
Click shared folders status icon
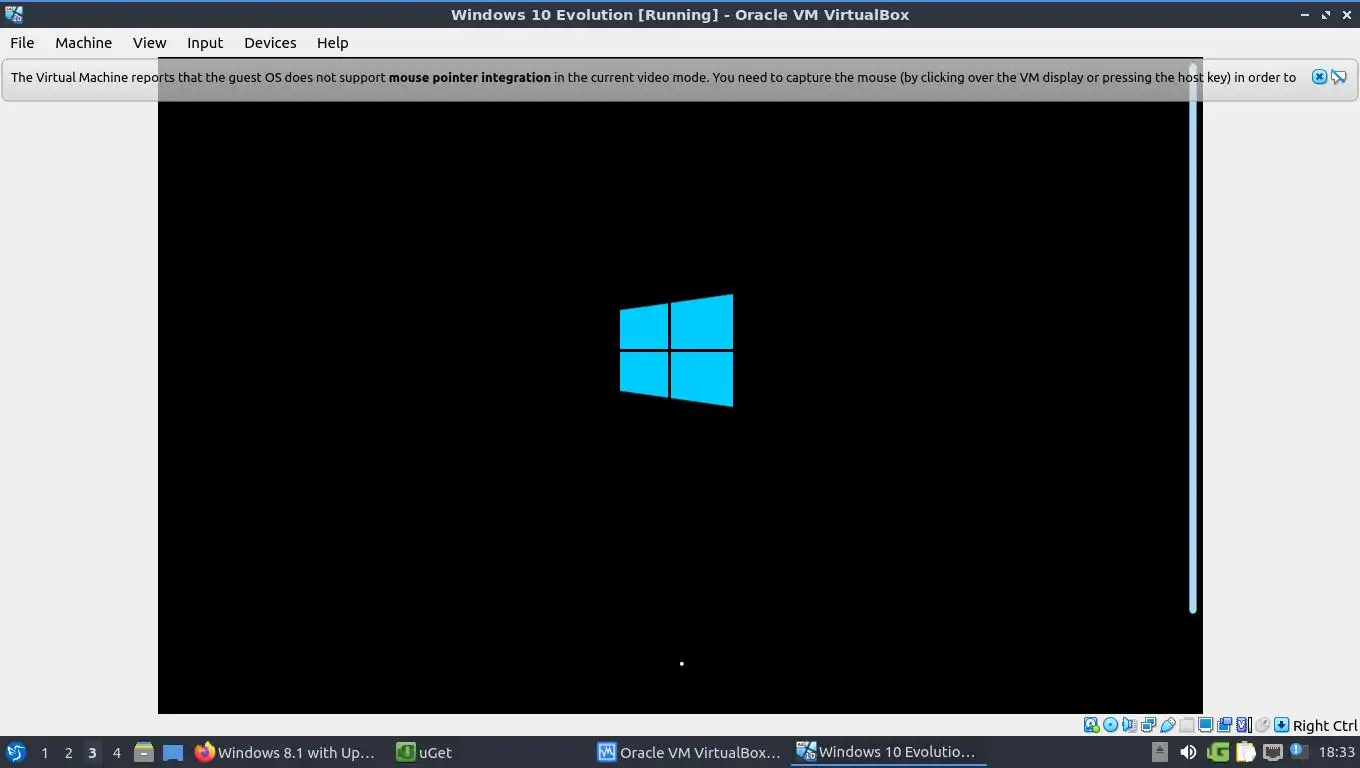coord(1186,725)
